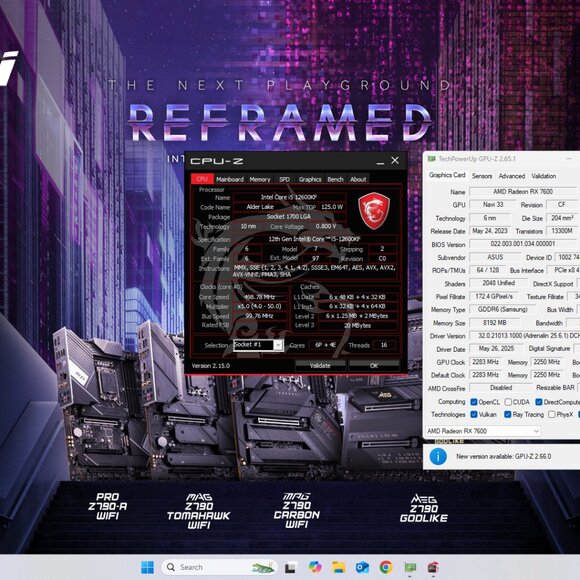Open File Explorer from the taskbar
580x580 pixels.
click(338, 567)
